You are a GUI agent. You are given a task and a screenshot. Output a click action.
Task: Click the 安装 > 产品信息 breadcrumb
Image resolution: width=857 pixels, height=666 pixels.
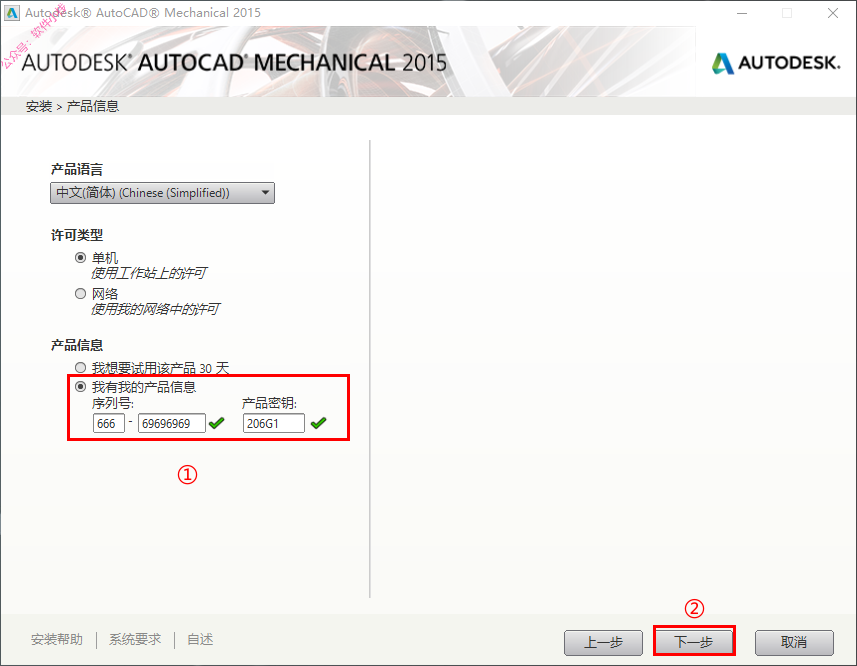(72, 106)
